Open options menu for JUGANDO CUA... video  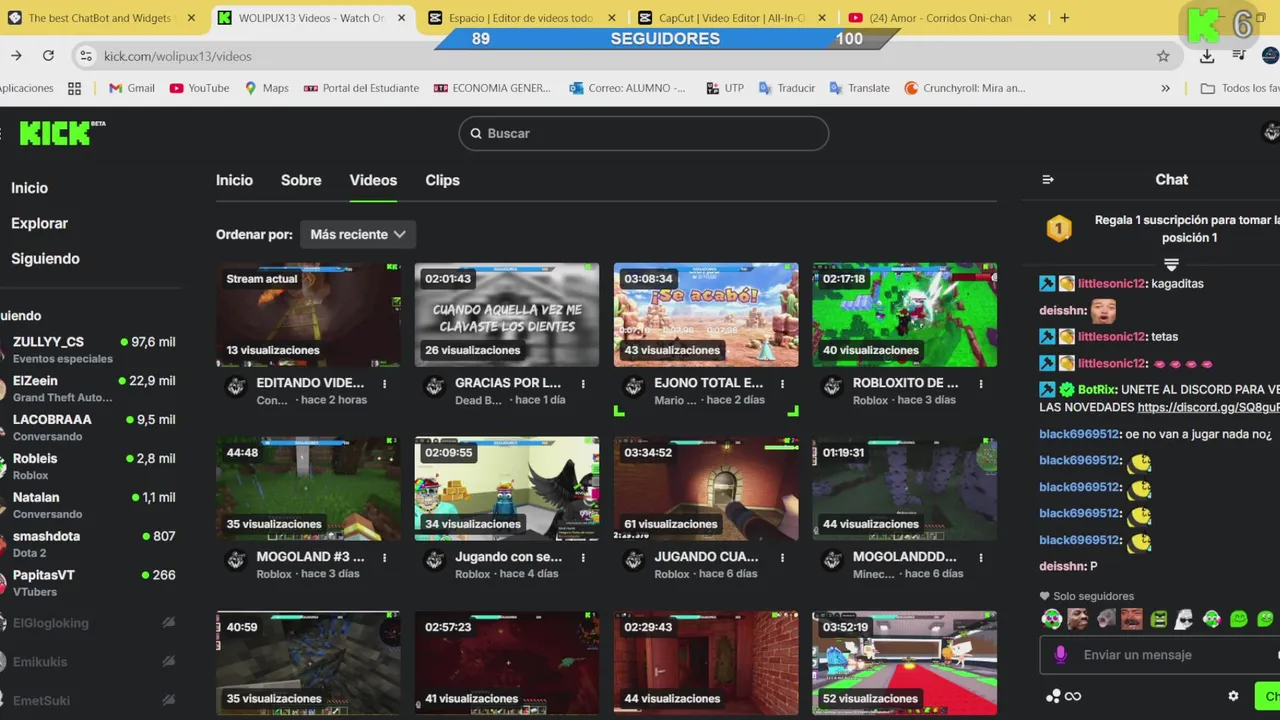coord(782,558)
